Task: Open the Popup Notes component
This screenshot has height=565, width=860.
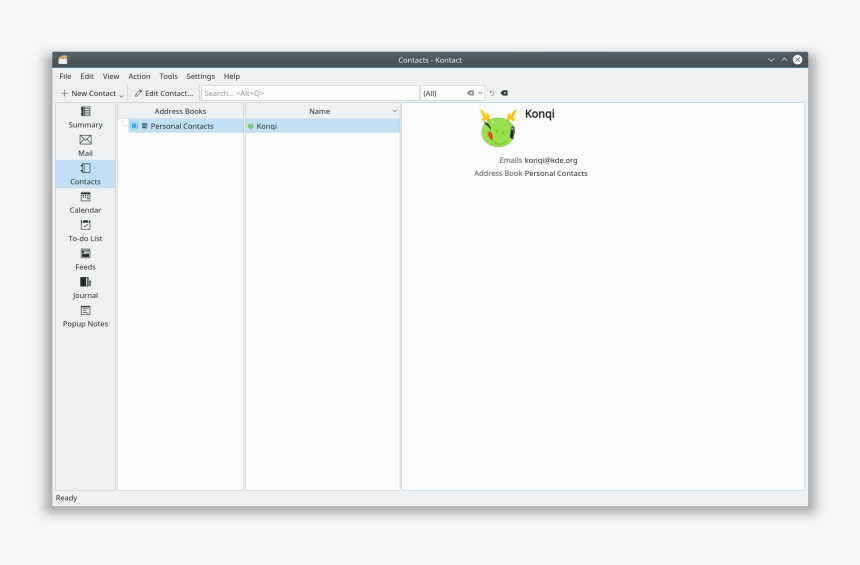Action: click(x=85, y=317)
